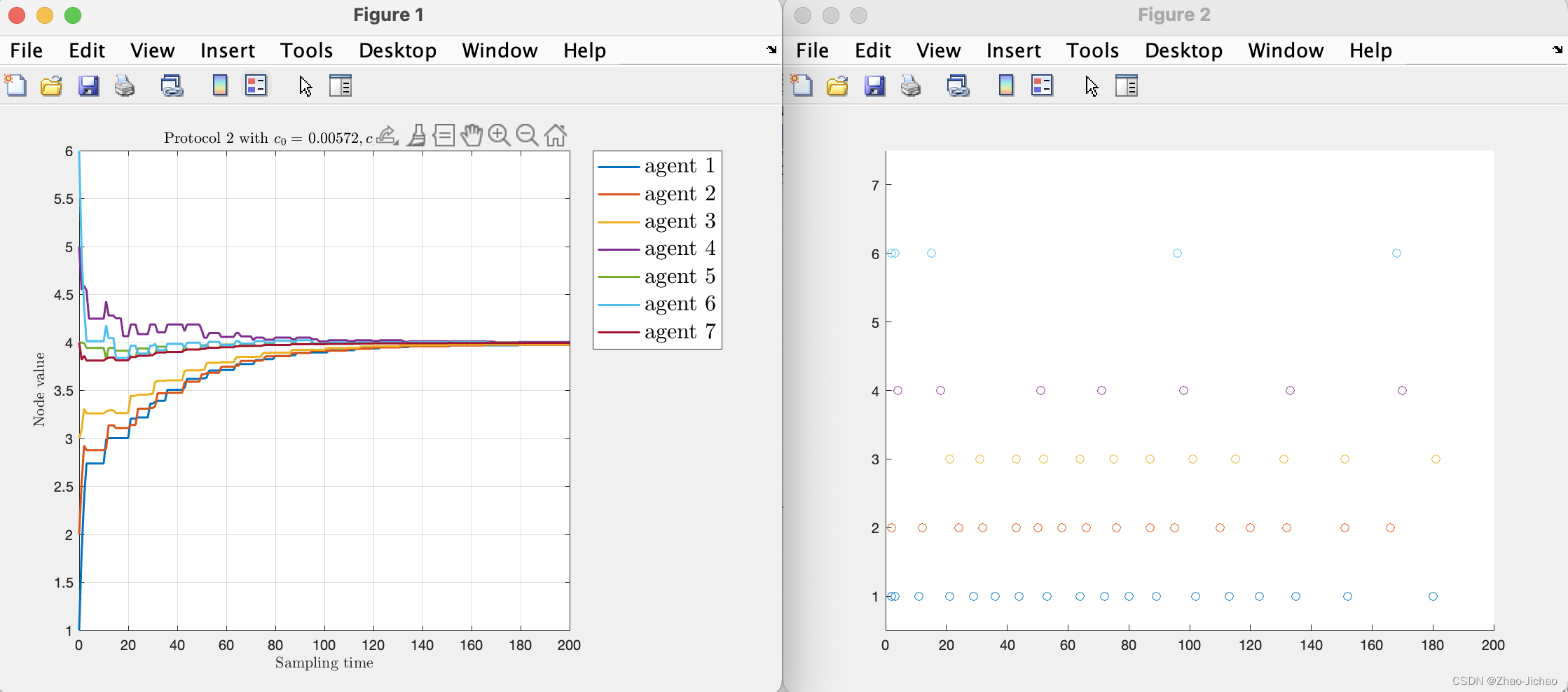This screenshot has height=692, width=1568.
Task: Click Print Figure icon in Figure 1 toolbar
Action: (x=125, y=85)
